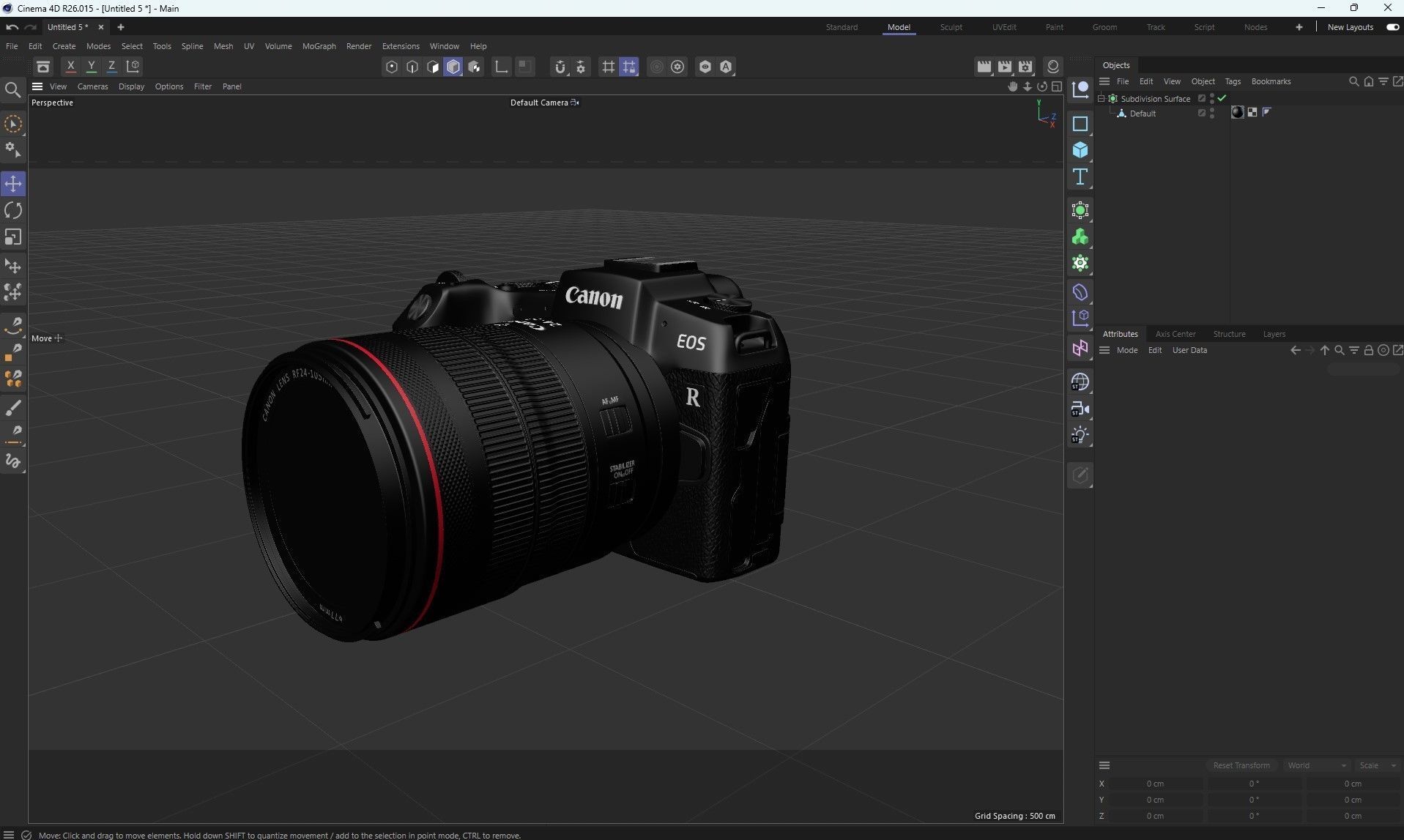Image resolution: width=1404 pixels, height=840 pixels.
Task: Click the undo arrow
Action: 12,27
